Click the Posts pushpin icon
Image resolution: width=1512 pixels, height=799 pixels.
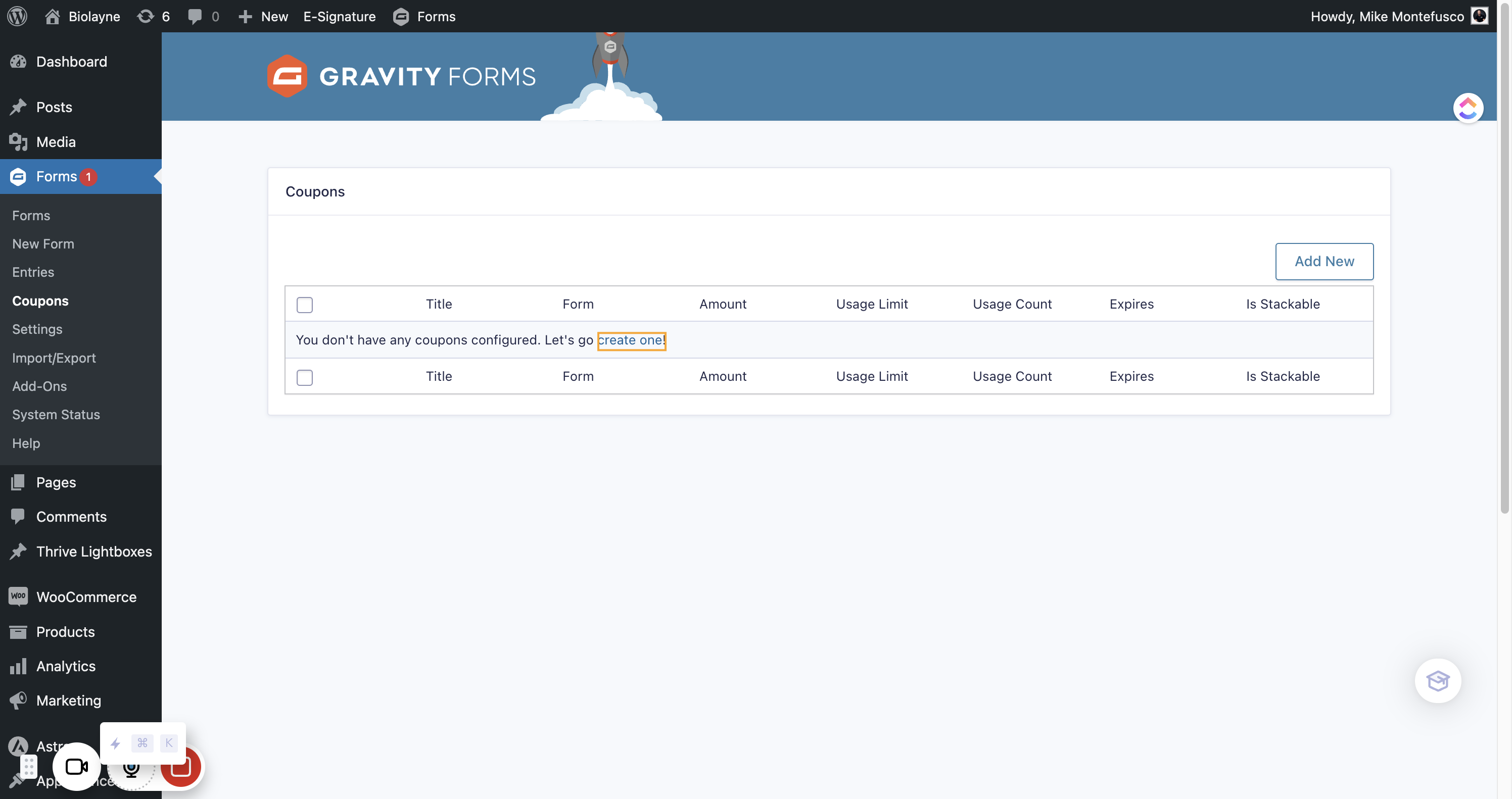(18, 107)
